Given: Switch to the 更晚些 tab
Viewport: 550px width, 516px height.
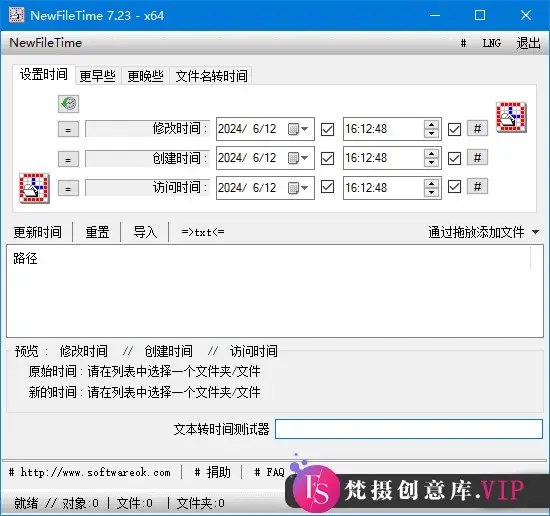Looking at the screenshot, I should click(146, 76).
